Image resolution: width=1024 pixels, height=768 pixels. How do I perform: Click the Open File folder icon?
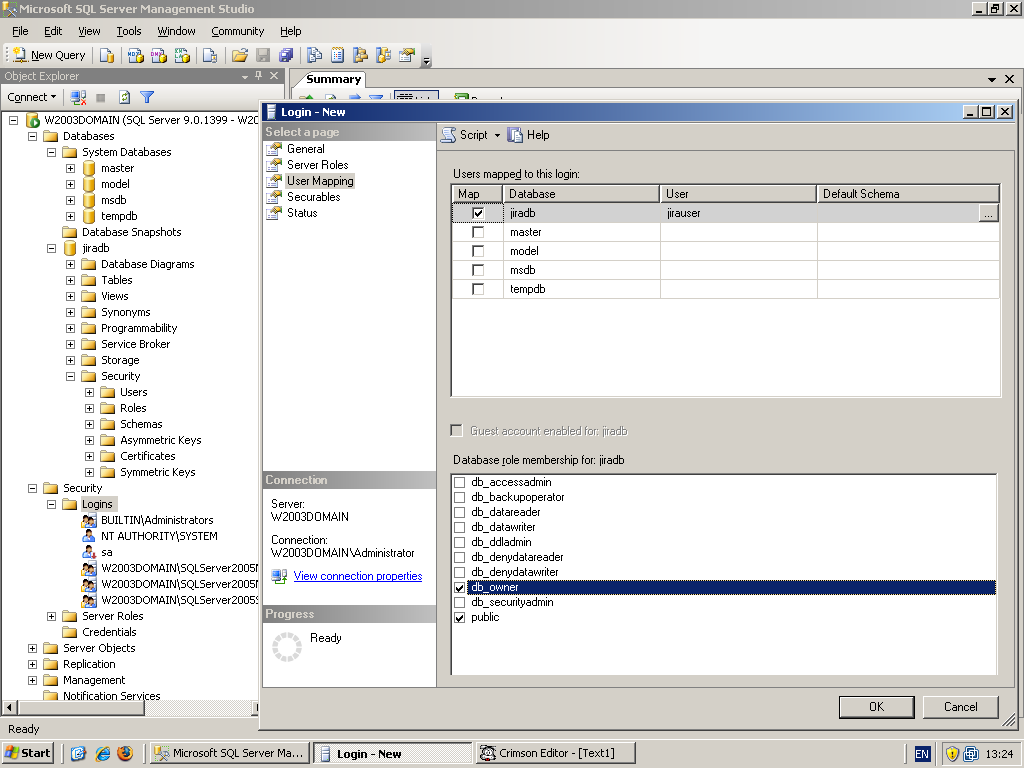pos(240,56)
